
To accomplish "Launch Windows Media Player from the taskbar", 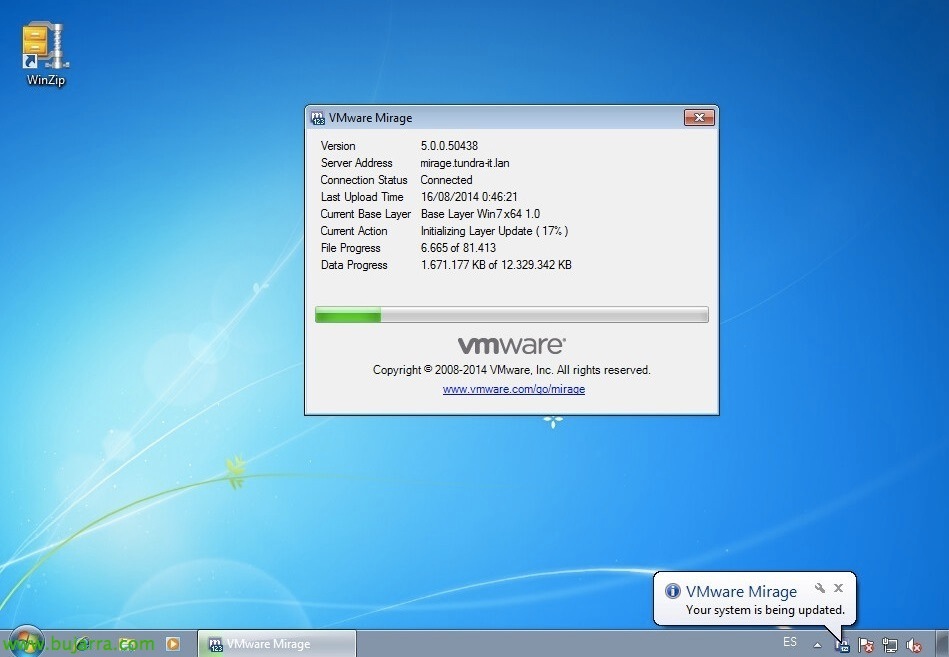I will pyautogui.click(x=173, y=644).
